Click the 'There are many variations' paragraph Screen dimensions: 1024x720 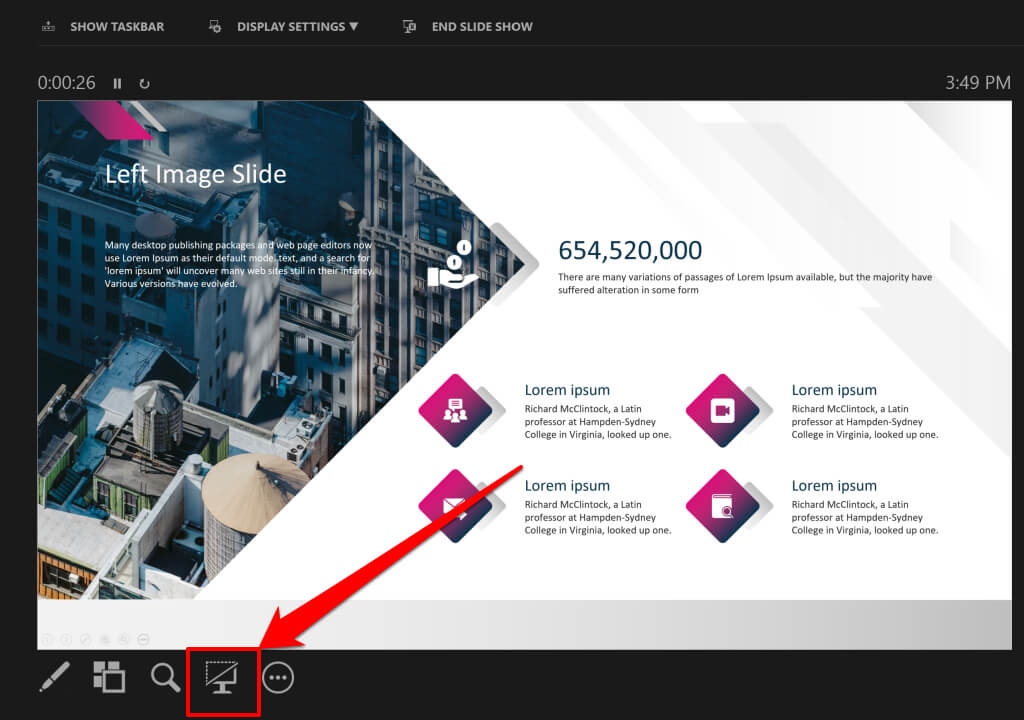[744, 284]
